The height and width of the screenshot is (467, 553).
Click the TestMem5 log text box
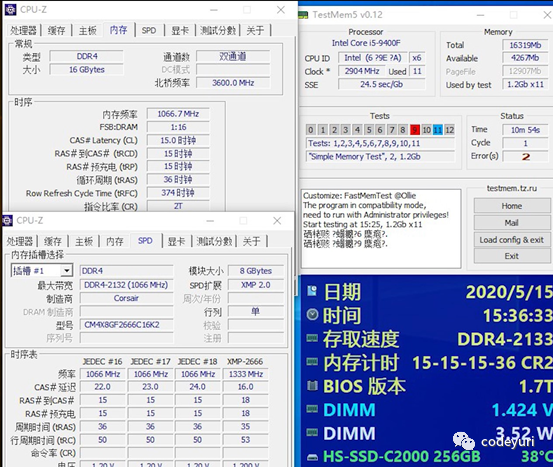pos(381,229)
